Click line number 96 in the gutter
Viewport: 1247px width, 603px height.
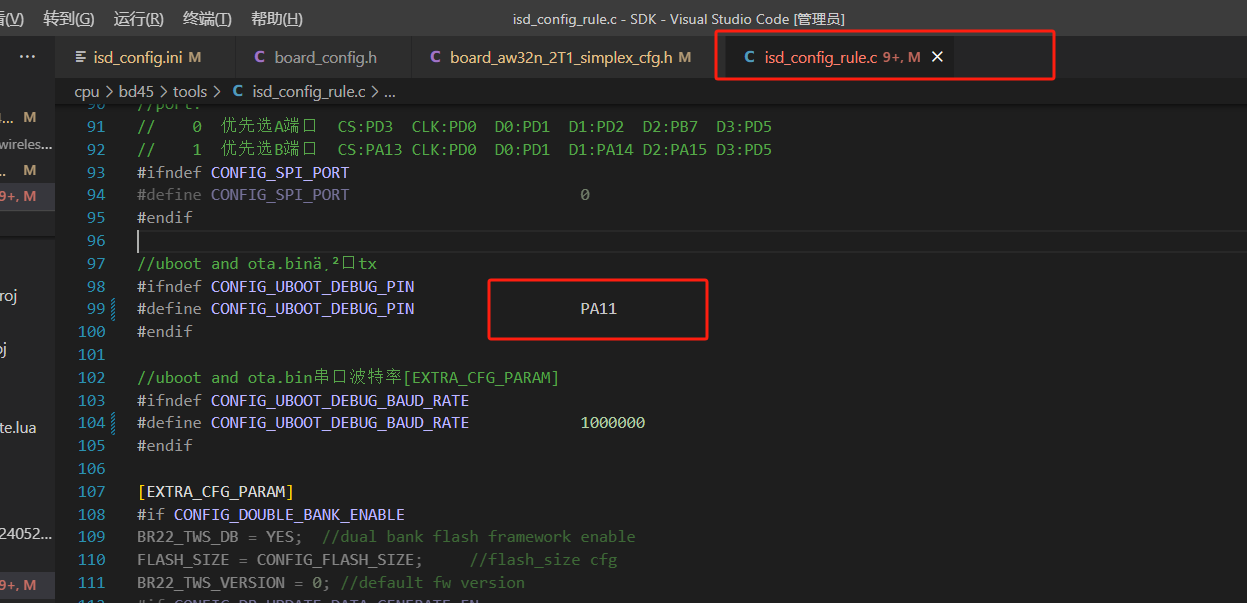tap(96, 241)
